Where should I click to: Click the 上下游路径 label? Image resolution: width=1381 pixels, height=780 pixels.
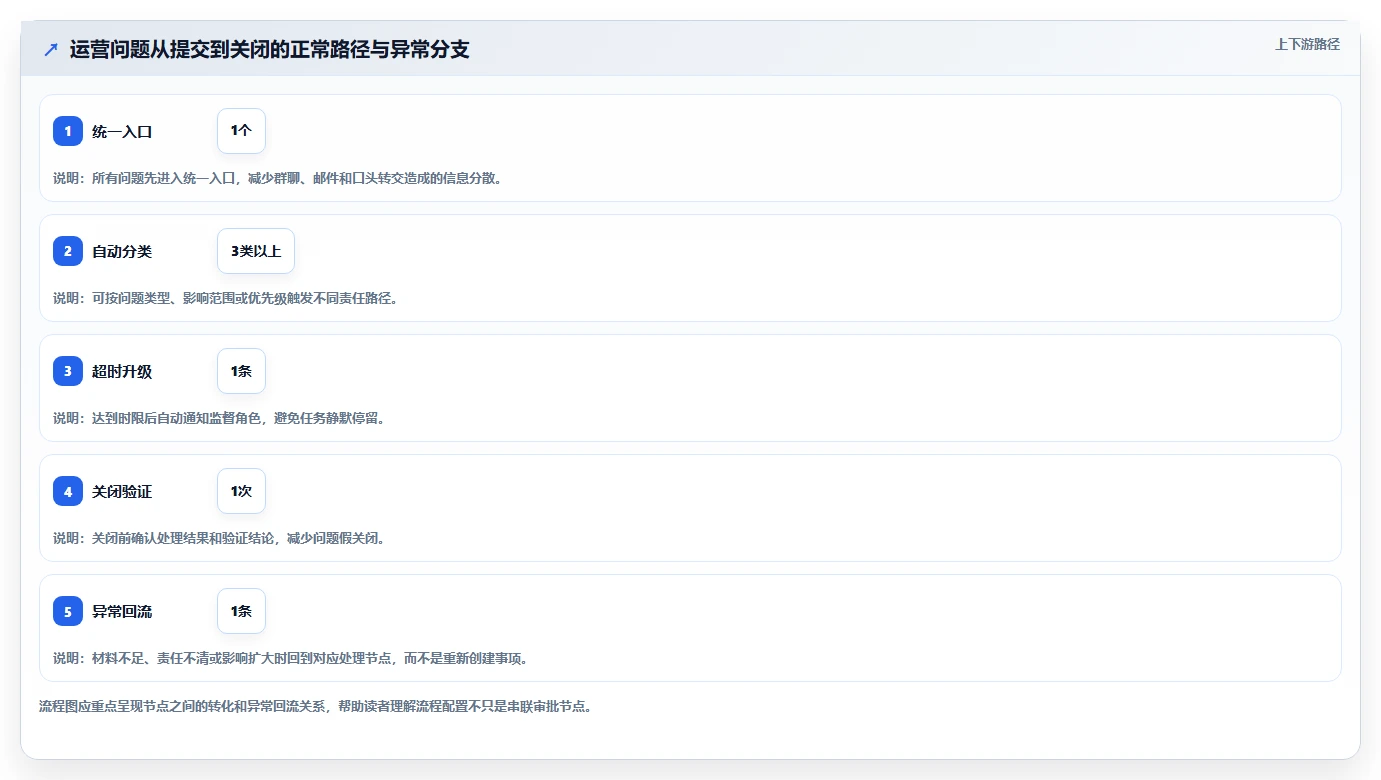point(1307,44)
